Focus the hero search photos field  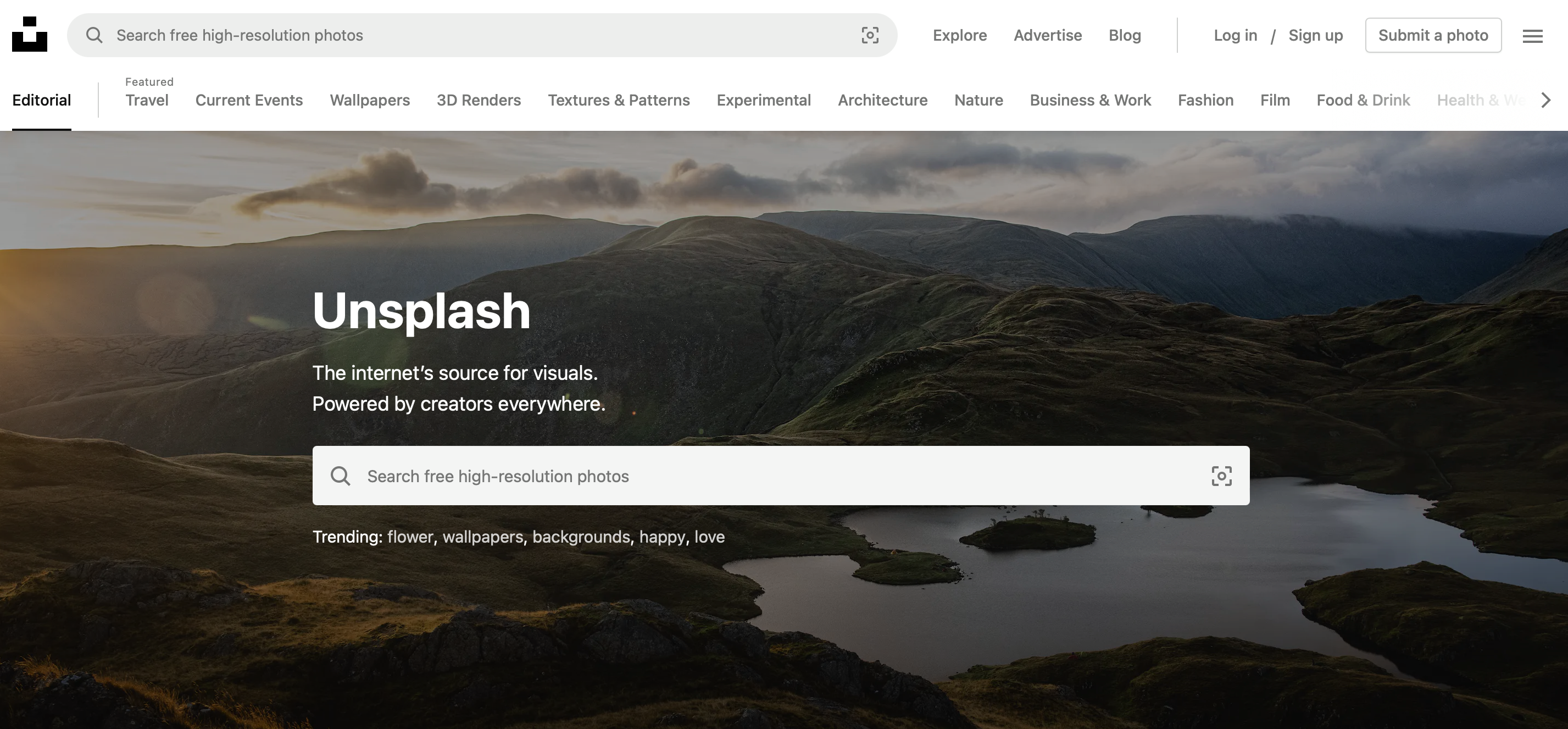pos(781,476)
